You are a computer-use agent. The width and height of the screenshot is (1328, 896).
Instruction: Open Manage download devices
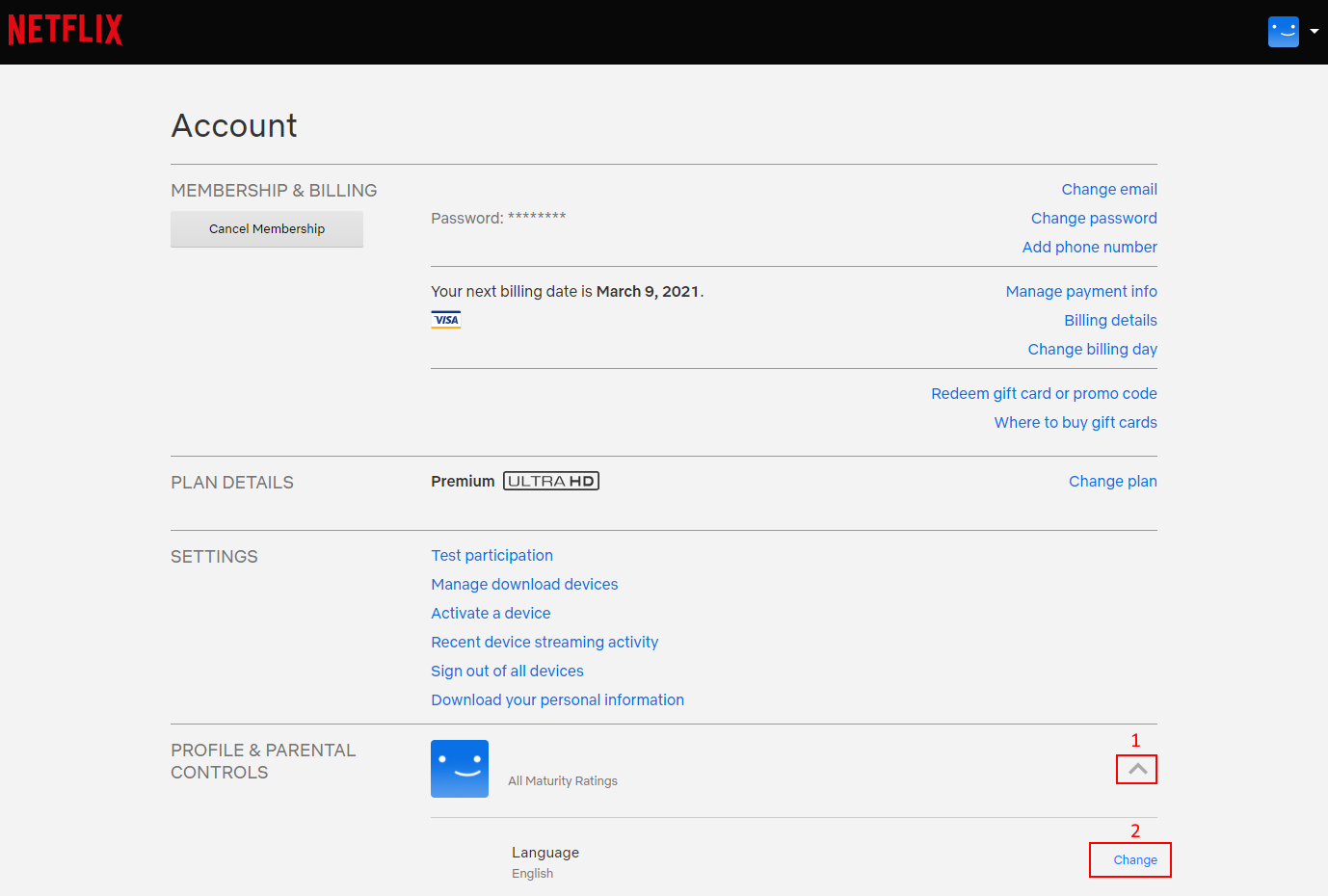524,585
